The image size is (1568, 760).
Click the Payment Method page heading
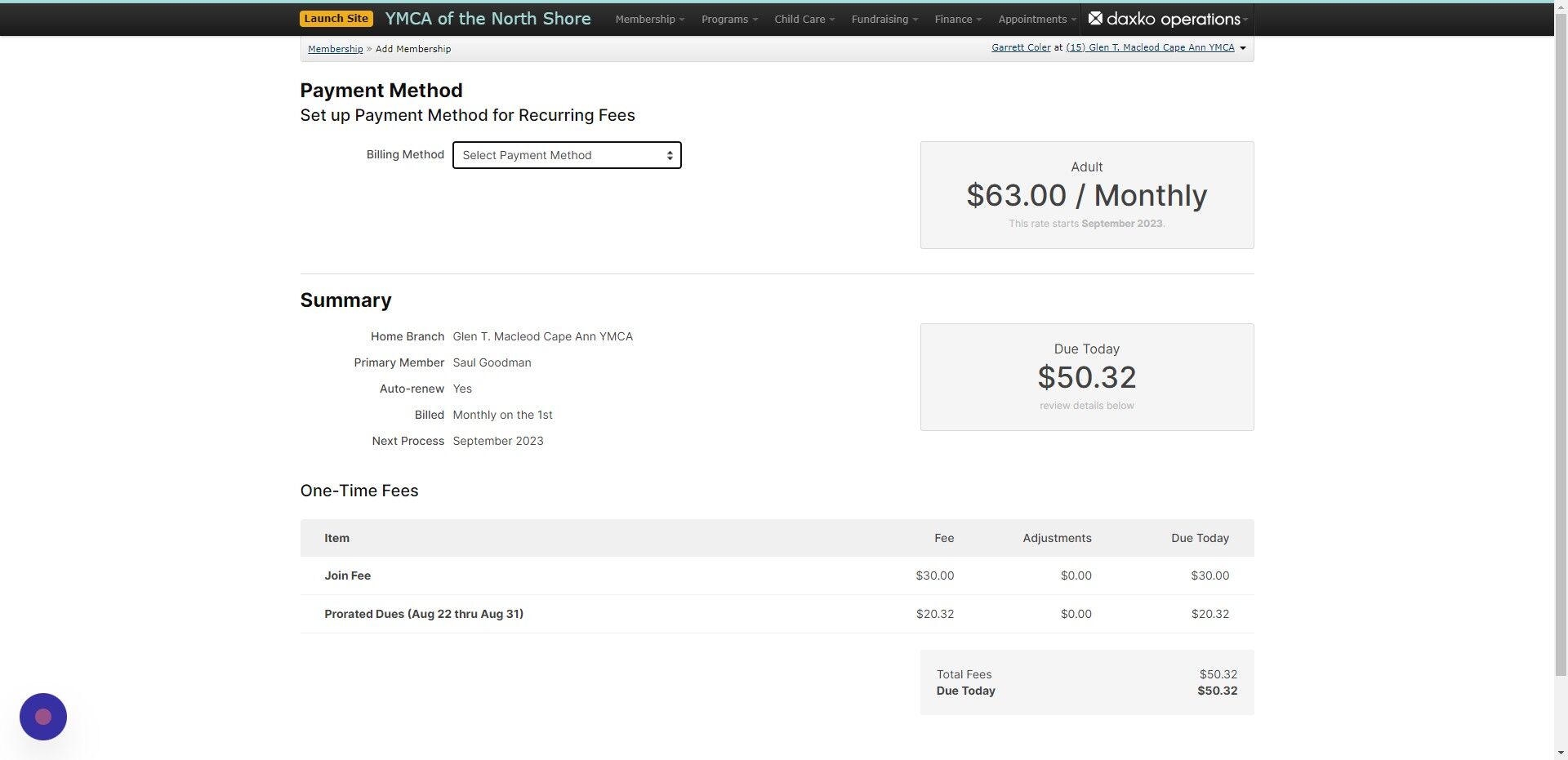click(381, 91)
